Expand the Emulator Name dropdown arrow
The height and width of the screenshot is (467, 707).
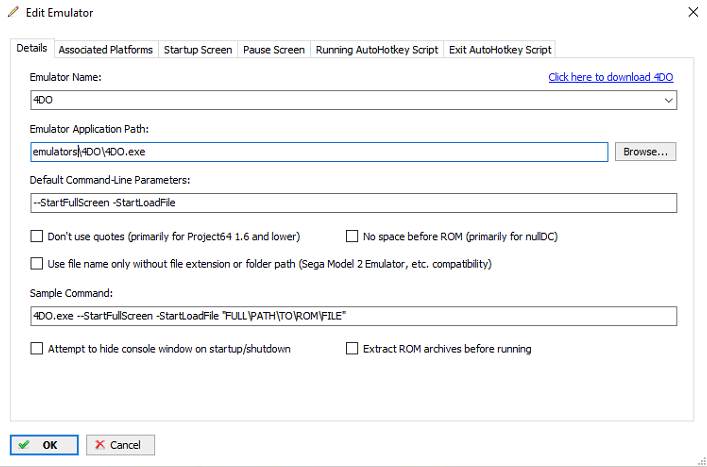point(669,100)
